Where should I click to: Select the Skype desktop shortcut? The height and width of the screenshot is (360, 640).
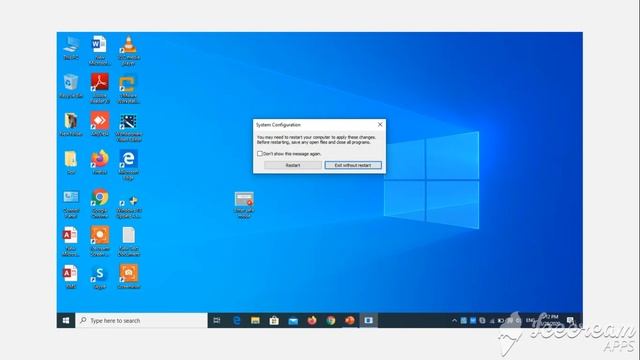(x=100, y=277)
